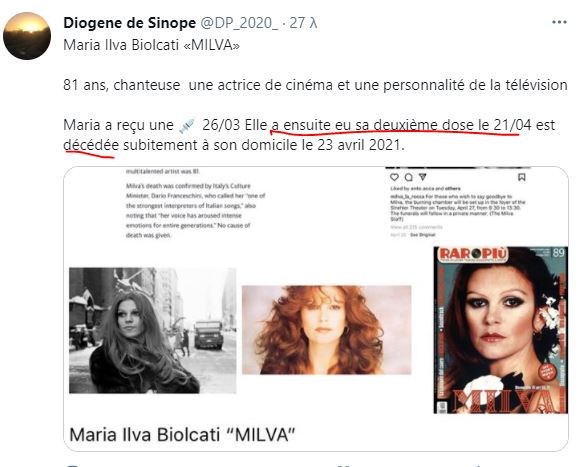Click the 27 λ tweet timestamp
This screenshot has width=581, height=467.
[303, 23]
